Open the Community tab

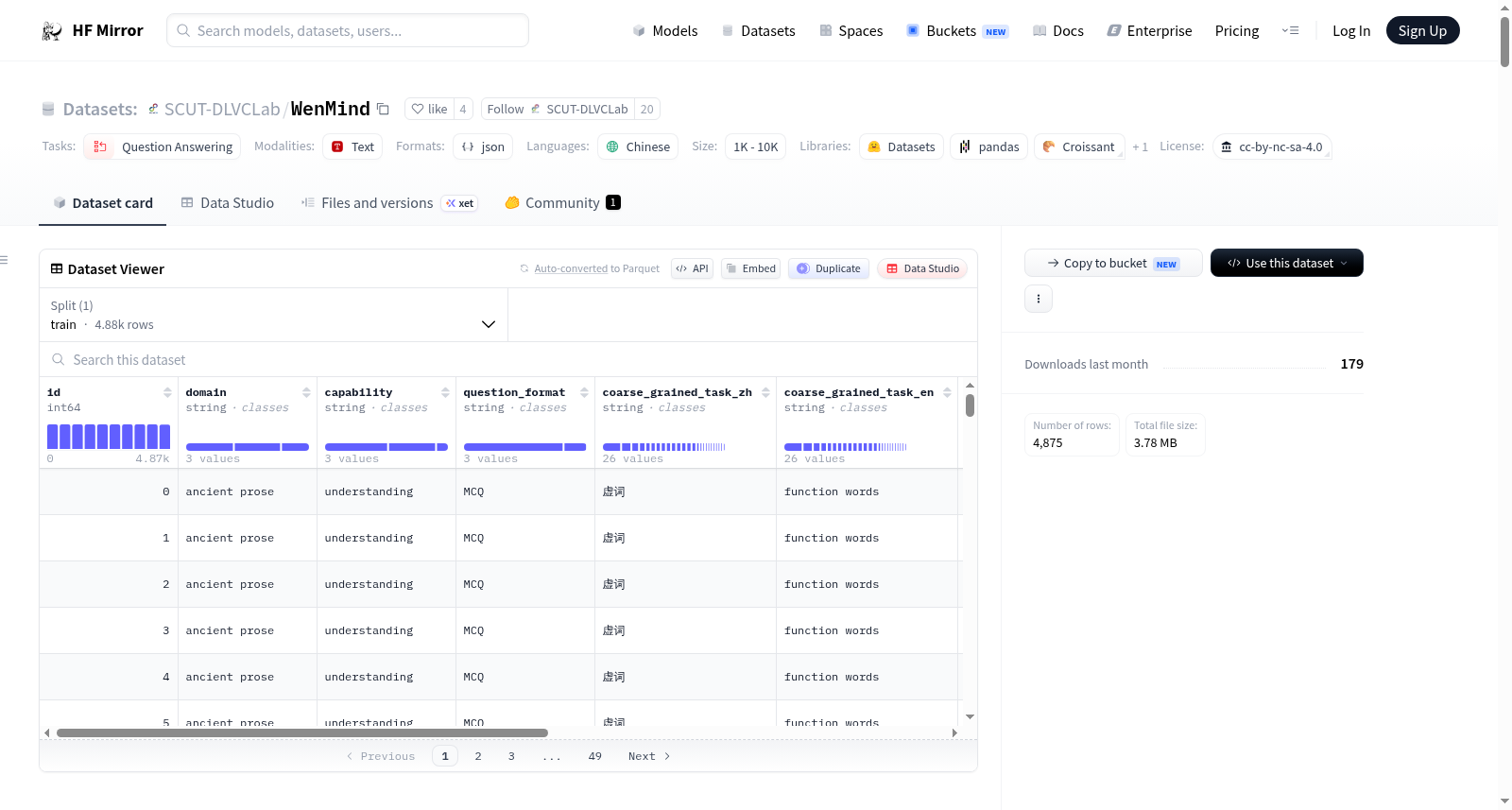563,203
